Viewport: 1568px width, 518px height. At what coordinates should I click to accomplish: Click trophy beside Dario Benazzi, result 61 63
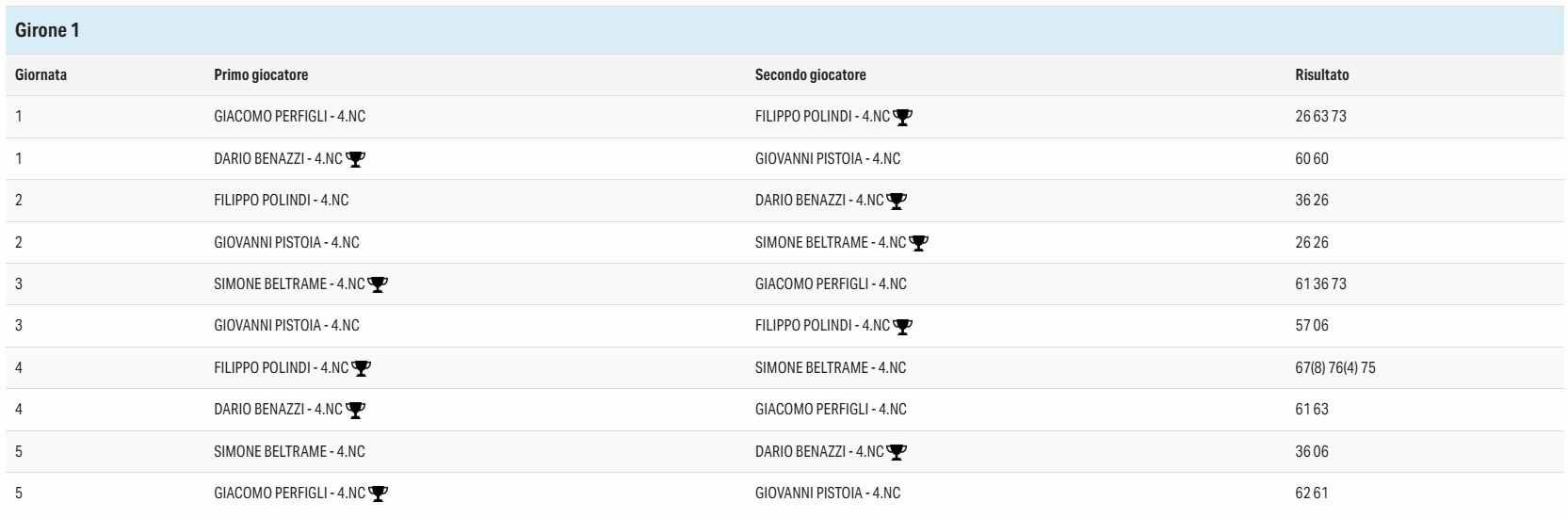355,410
